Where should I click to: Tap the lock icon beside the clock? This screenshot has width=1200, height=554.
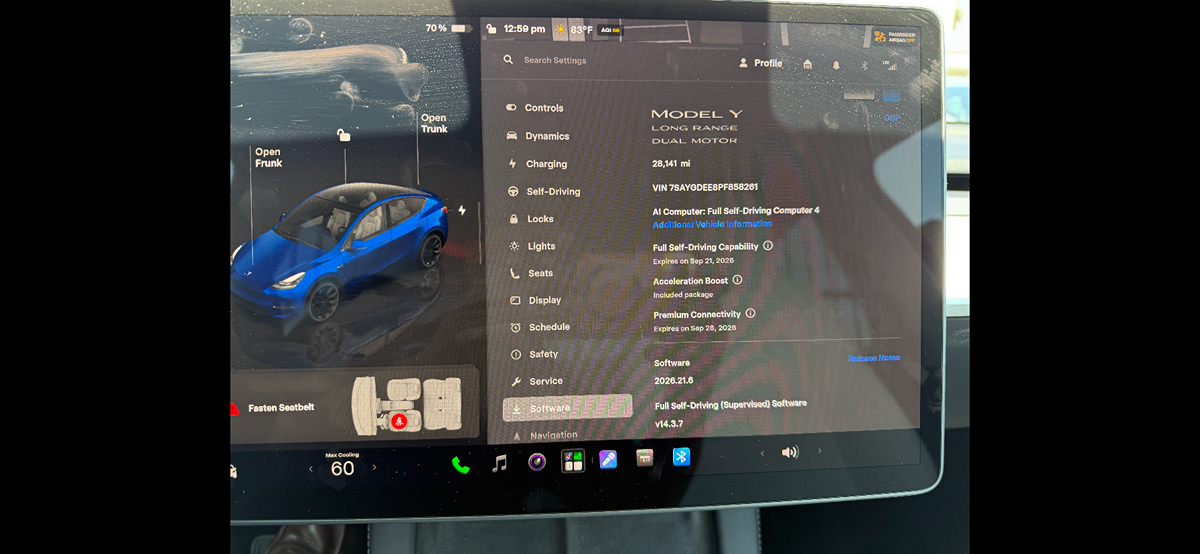pyautogui.click(x=490, y=29)
